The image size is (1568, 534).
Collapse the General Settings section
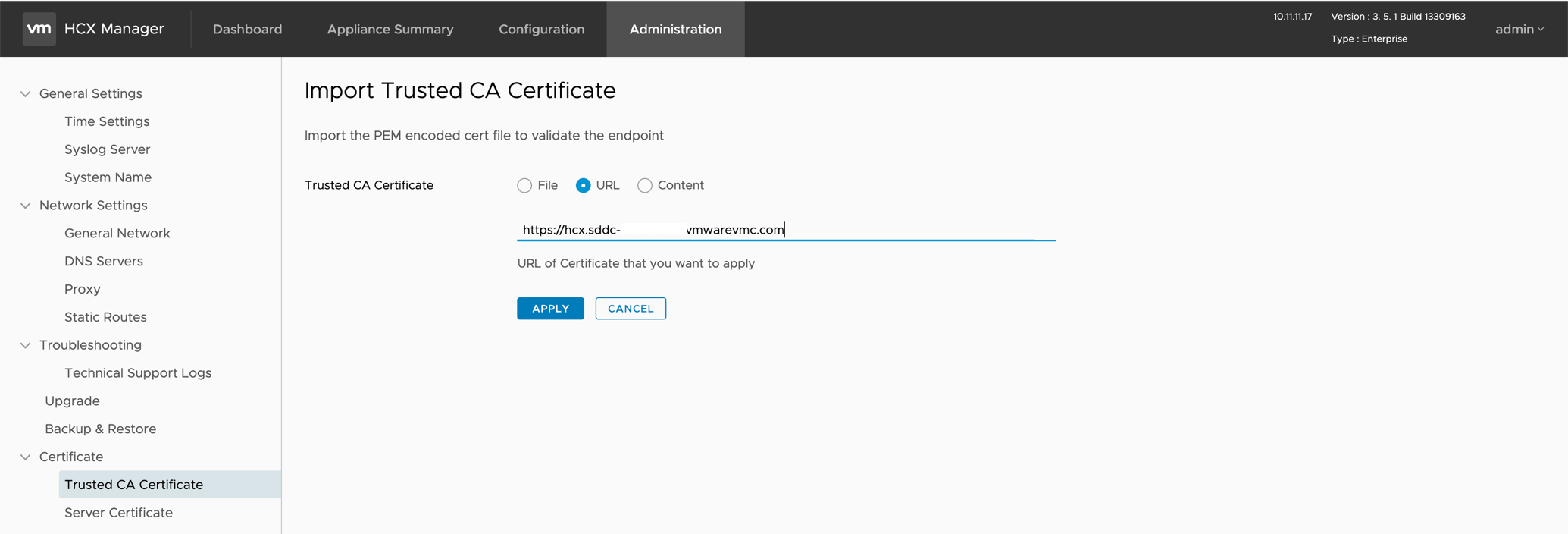pyautogui.click(x=26, y=94)
